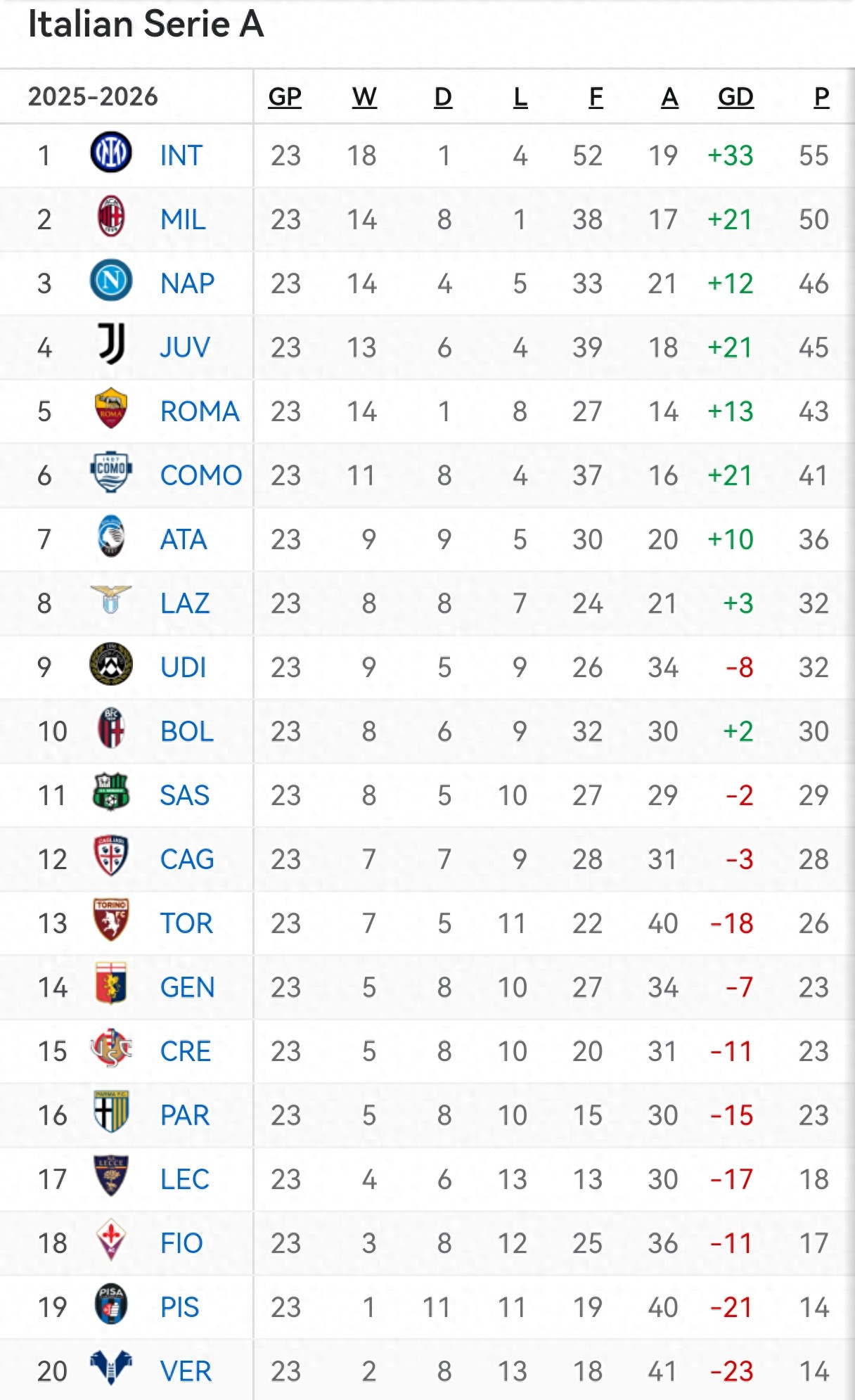Click the Torino club crest
The image size is (855, 1400).
111,920
